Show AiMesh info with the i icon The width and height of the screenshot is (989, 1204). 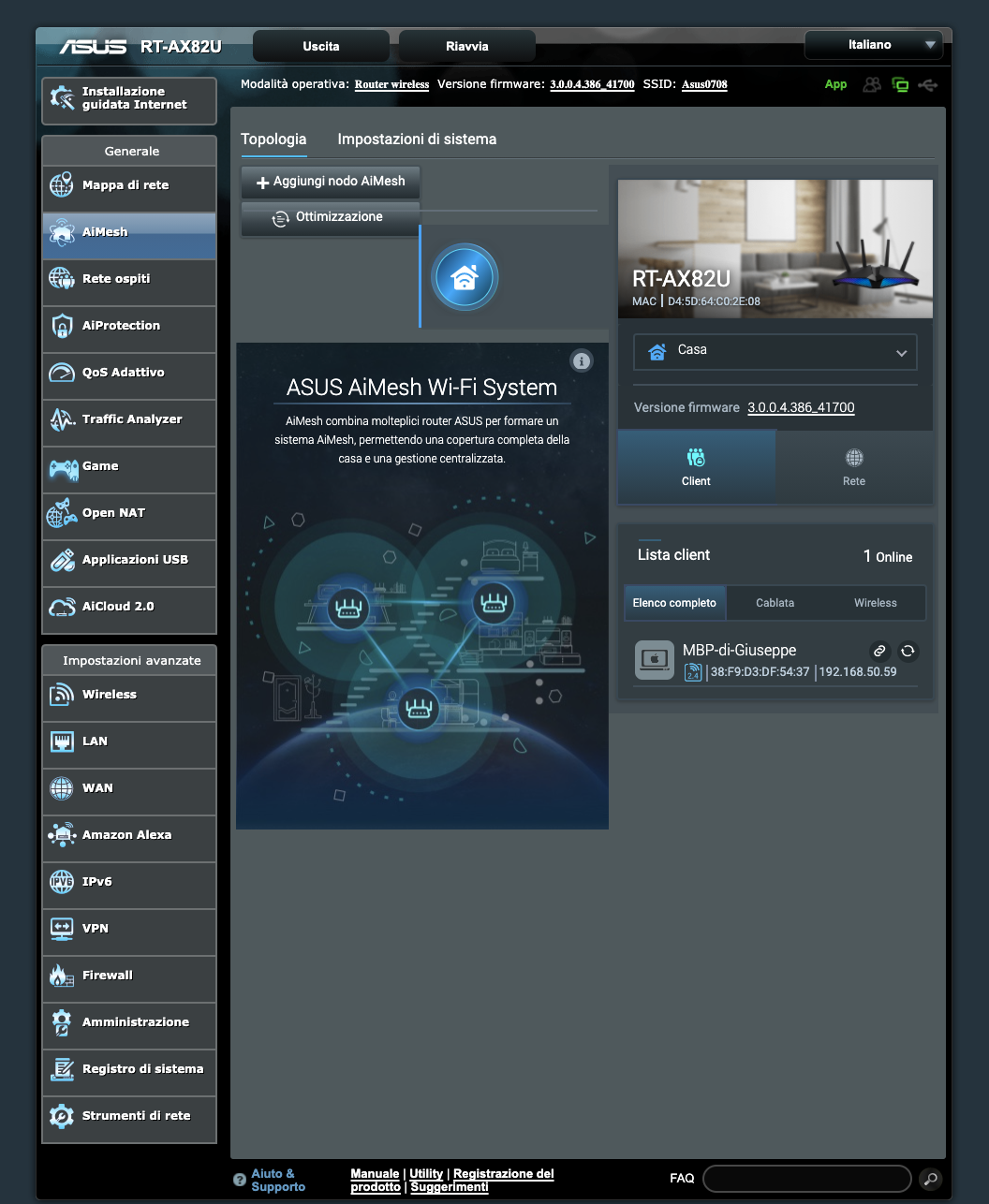pos(582,360)
